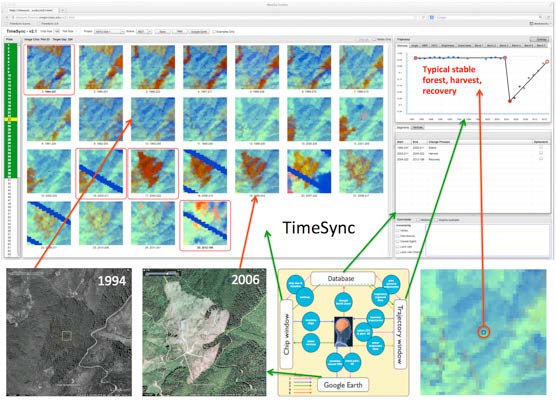This screenshot has height=401, width=556.
Task: Select the open TimeSync browser tab
Action: coord(33,10)
